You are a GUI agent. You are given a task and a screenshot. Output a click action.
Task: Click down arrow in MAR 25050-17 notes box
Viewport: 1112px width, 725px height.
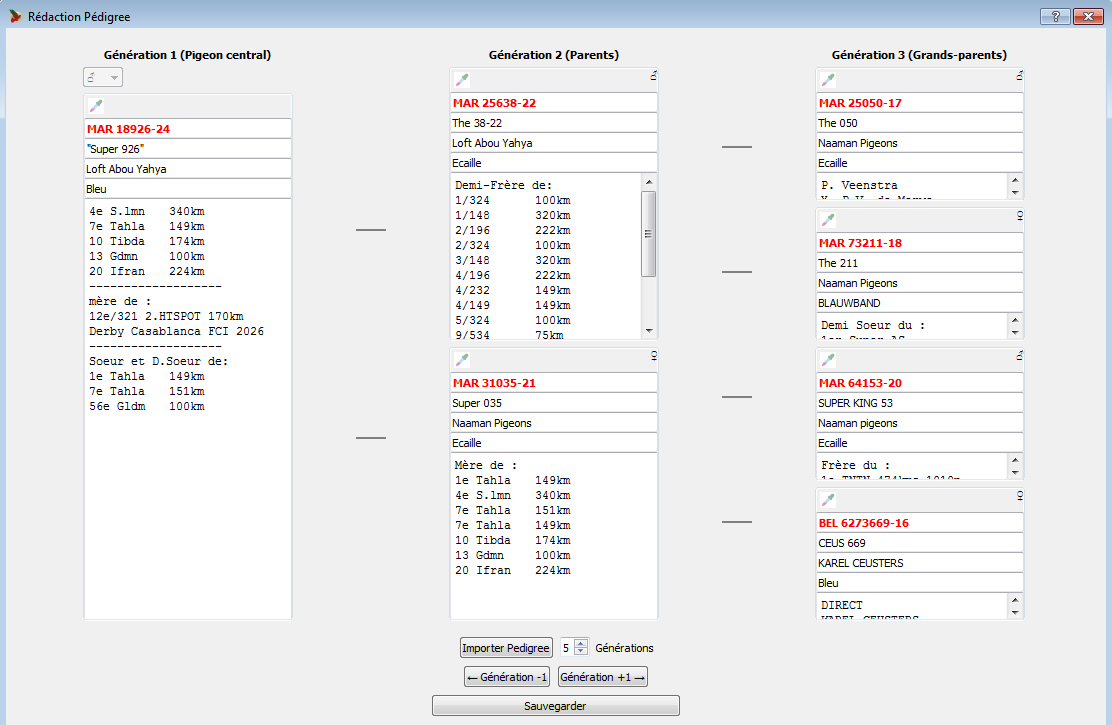click(x=1015, y=193)
